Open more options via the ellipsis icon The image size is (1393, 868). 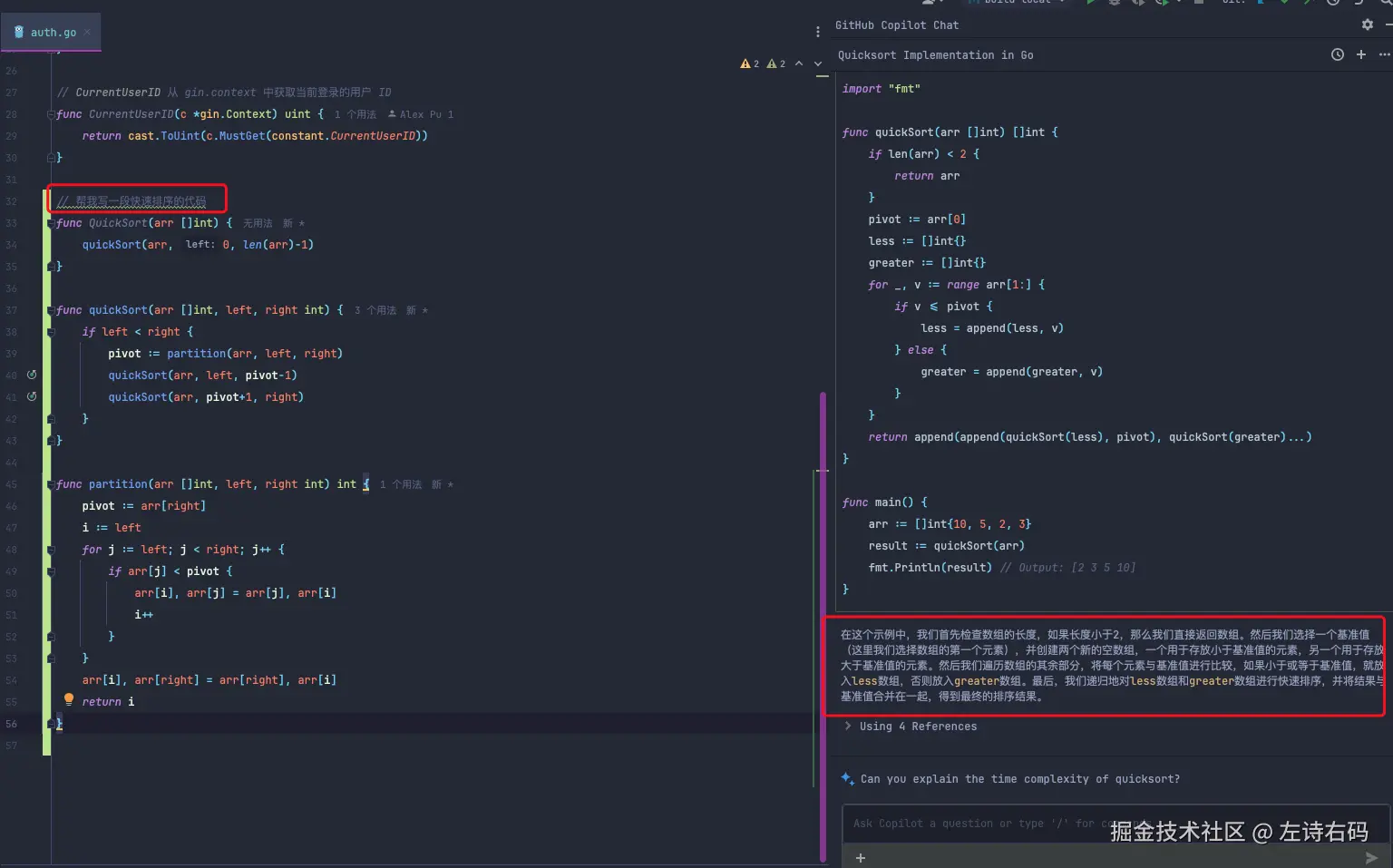tap(1385, 54)
